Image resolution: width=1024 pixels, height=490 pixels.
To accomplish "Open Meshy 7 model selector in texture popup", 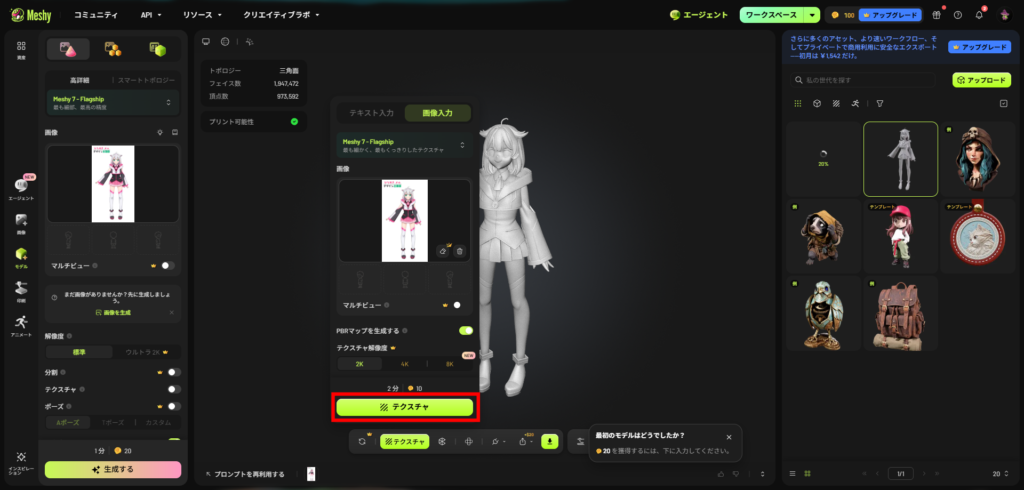I will 405,145.
